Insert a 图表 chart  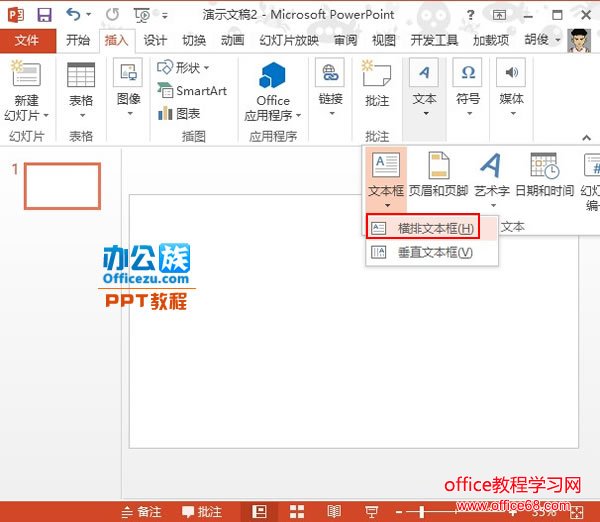click(179, 113)
